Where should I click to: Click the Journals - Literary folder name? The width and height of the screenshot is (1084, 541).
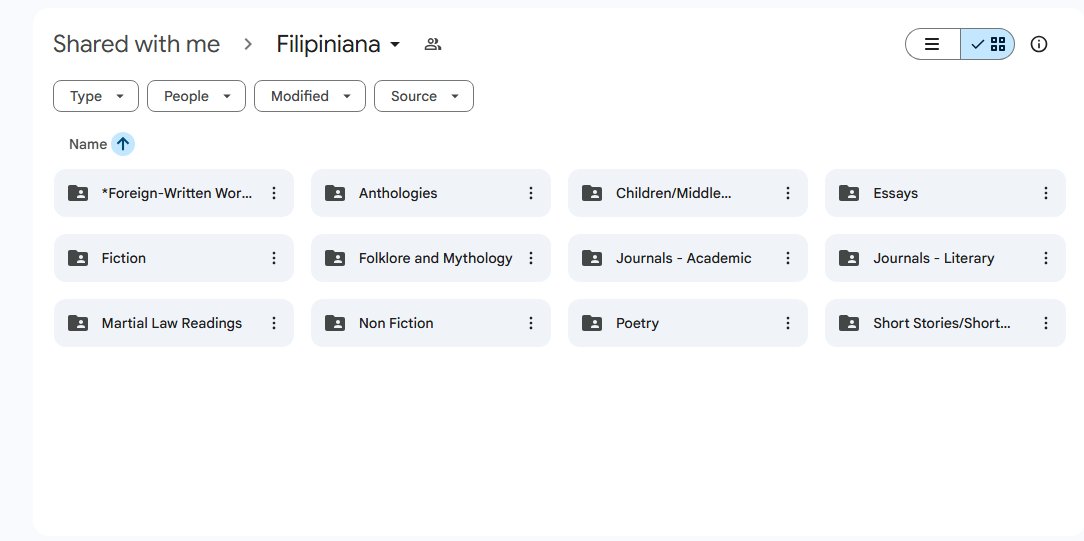point(933,258)
